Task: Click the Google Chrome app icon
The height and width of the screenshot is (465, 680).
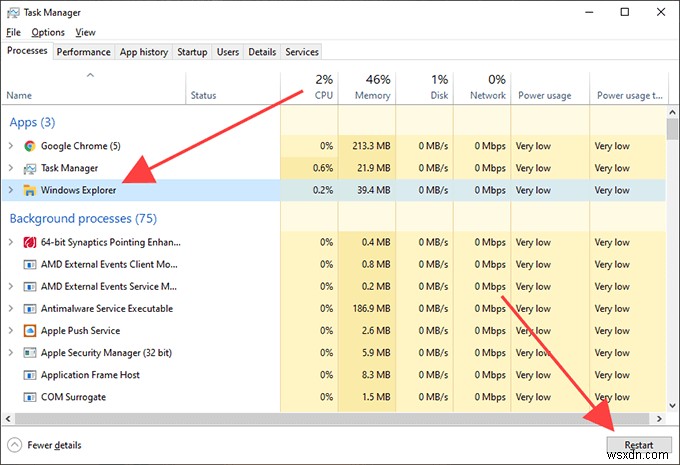Action: [29, 146]
